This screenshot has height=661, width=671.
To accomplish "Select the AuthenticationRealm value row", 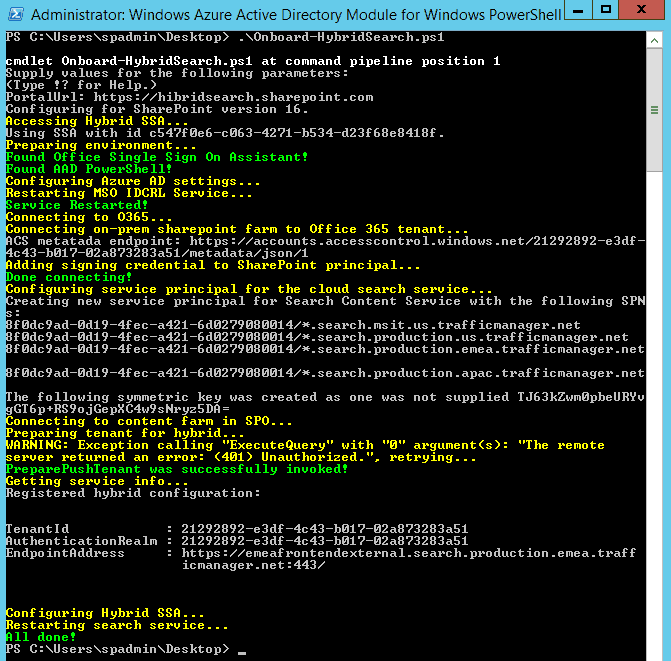I will pyautogui.click(x=237, y=541).
